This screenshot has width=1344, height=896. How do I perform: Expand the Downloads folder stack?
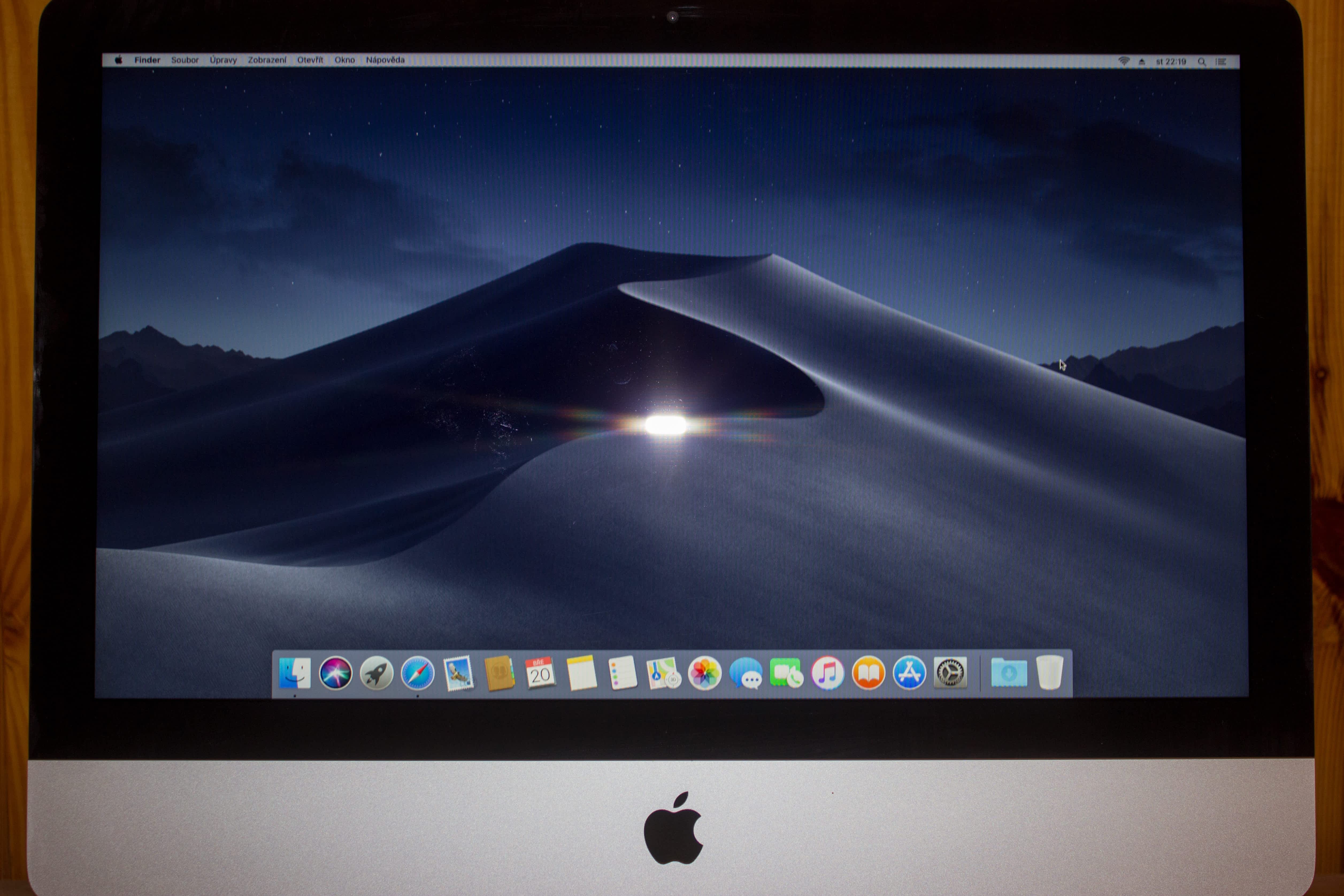point(1009,673)
